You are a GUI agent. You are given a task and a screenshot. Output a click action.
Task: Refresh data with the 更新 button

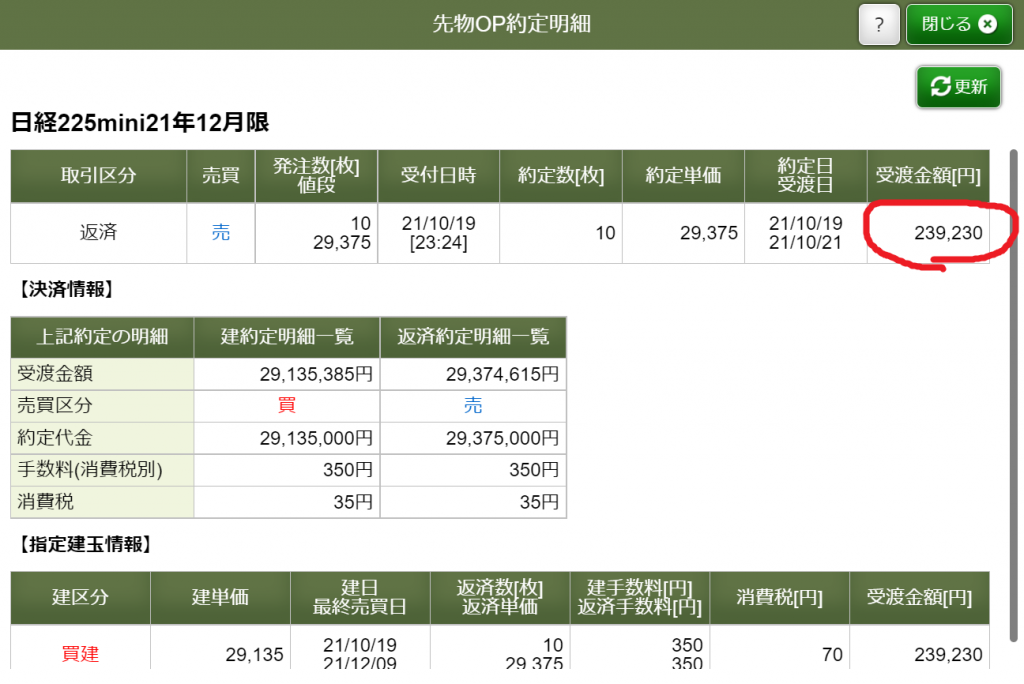[958, 86]
